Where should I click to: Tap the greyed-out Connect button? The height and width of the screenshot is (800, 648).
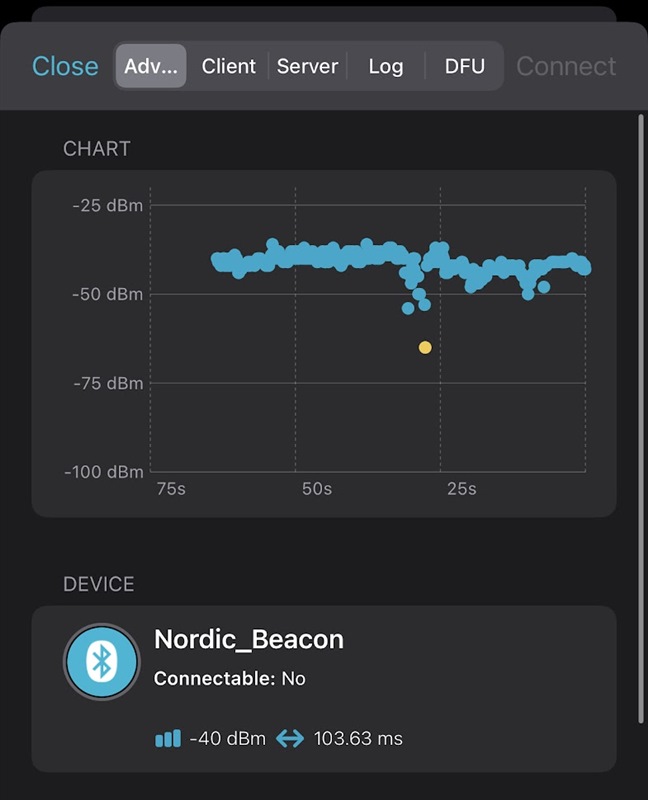click(x=566, y=66)
